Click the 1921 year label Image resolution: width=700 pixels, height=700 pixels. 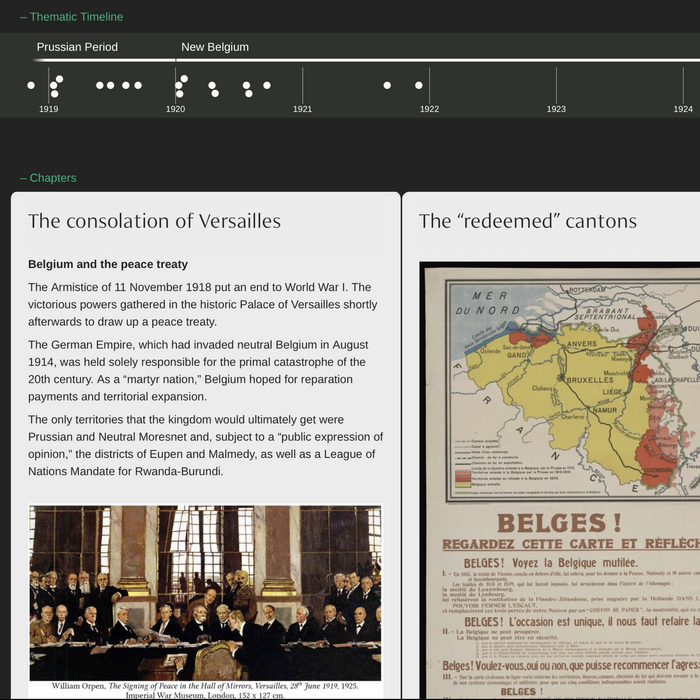[x=302, y=109]
